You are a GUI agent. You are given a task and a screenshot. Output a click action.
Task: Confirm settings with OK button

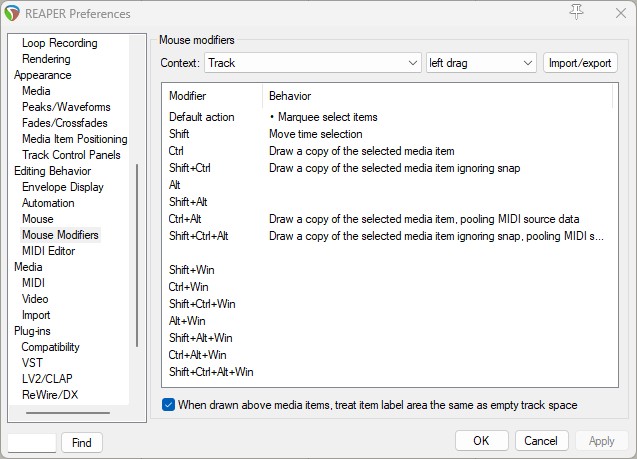click(x=481, y=441)
